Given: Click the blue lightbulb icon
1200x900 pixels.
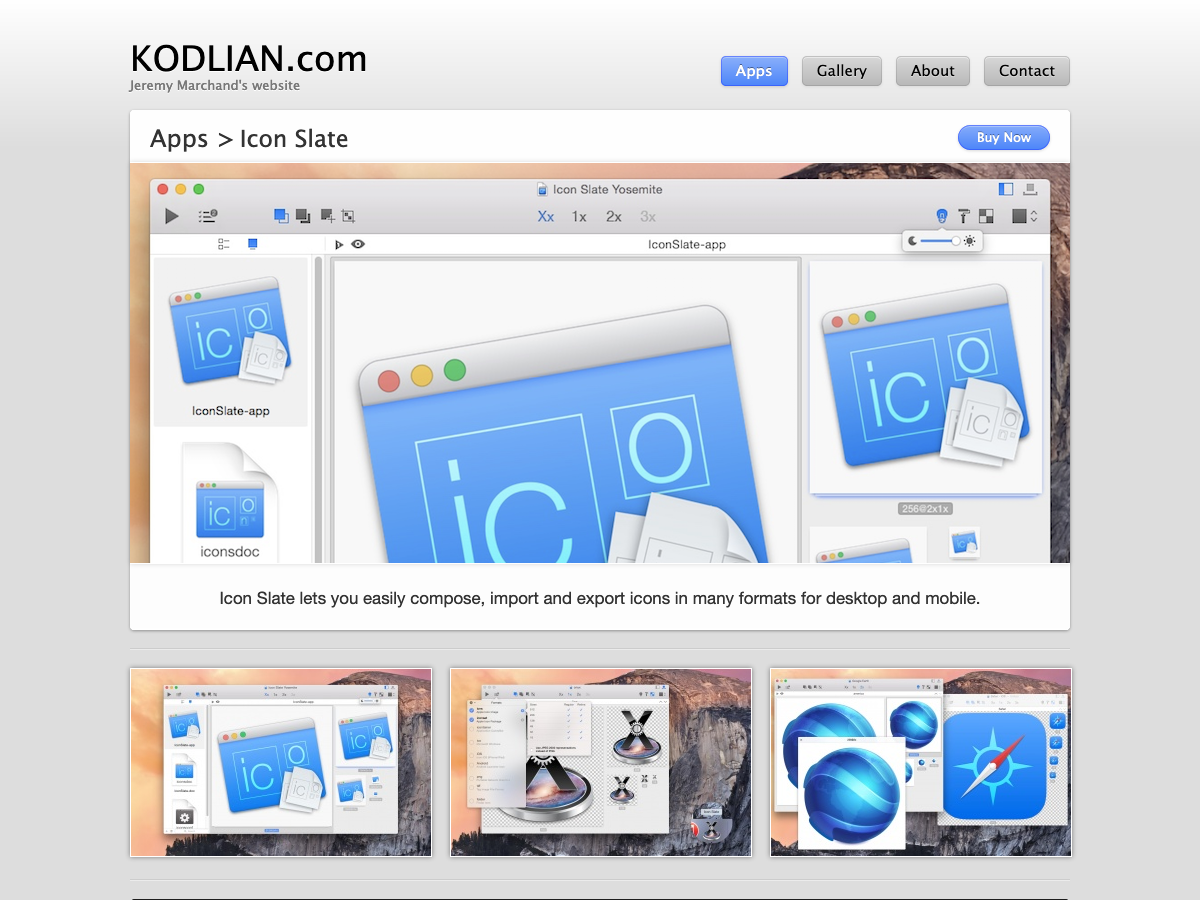Looking at the screenshot, I should coord(941,216).
